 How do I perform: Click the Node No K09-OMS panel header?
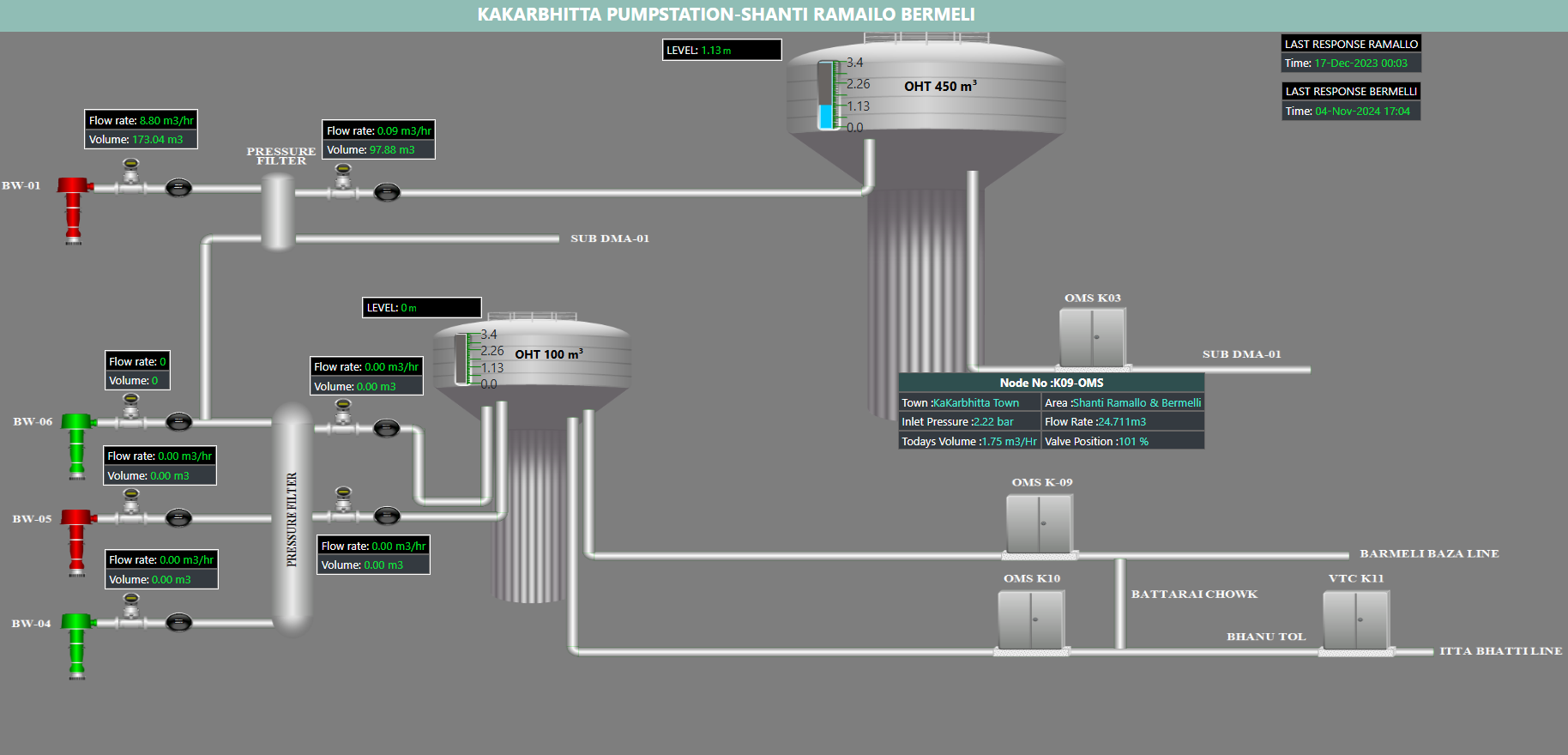coord(1051,383)
